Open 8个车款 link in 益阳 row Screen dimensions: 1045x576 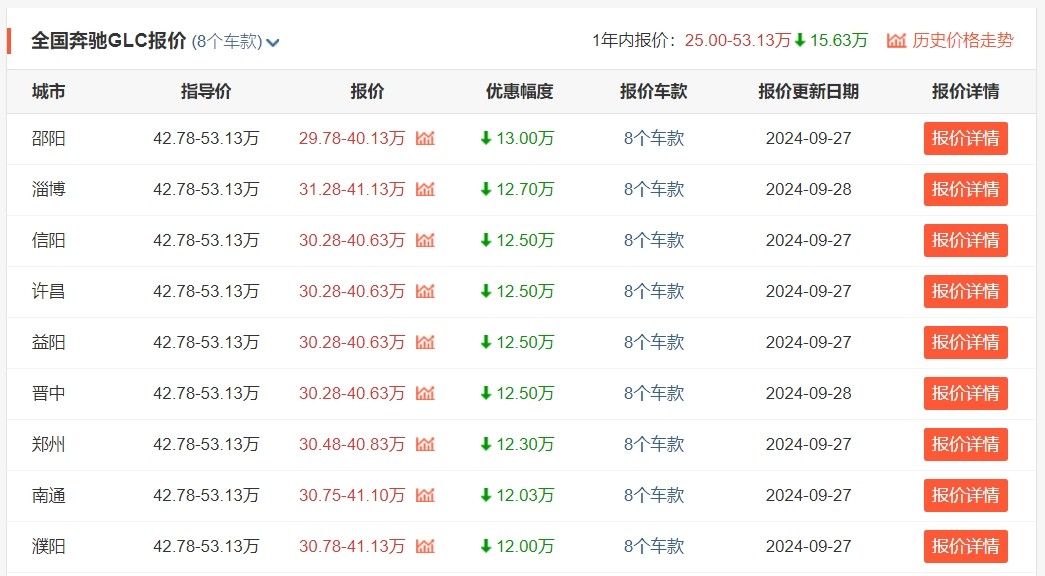(x=654, y=342)
